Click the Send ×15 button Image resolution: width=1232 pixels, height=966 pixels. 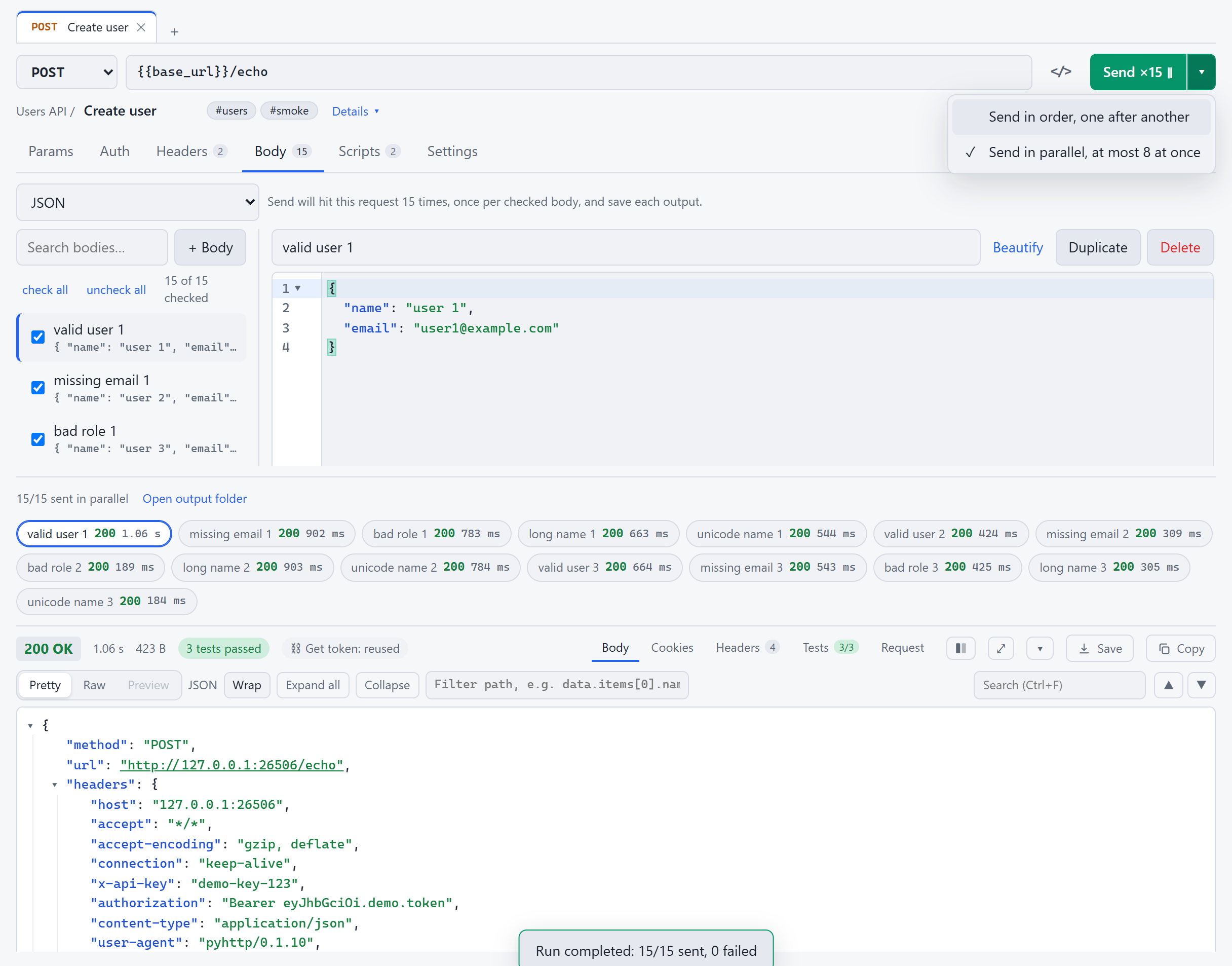pyautogui.click(x=1138, y=72)
